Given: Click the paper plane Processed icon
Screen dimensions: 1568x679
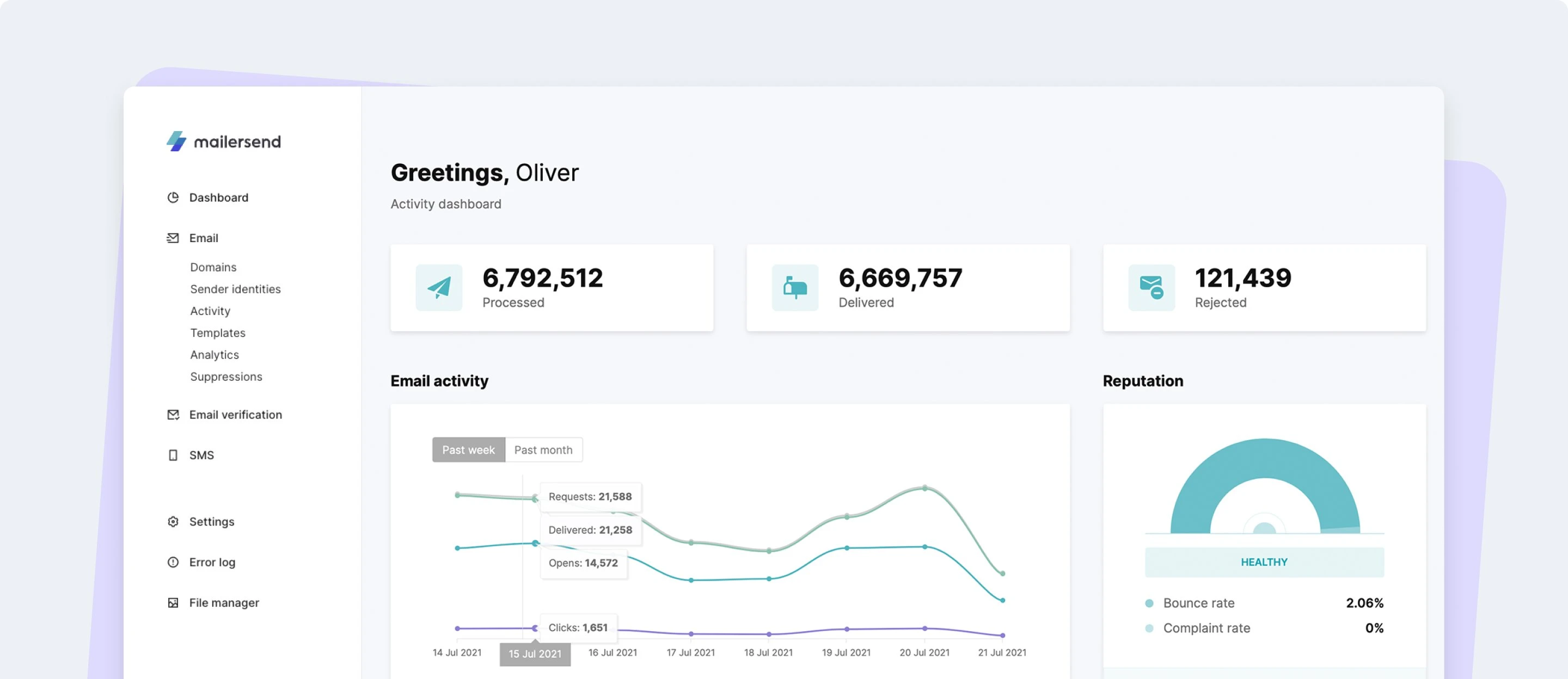Looking at the screenshot, I should coord(439,287).
